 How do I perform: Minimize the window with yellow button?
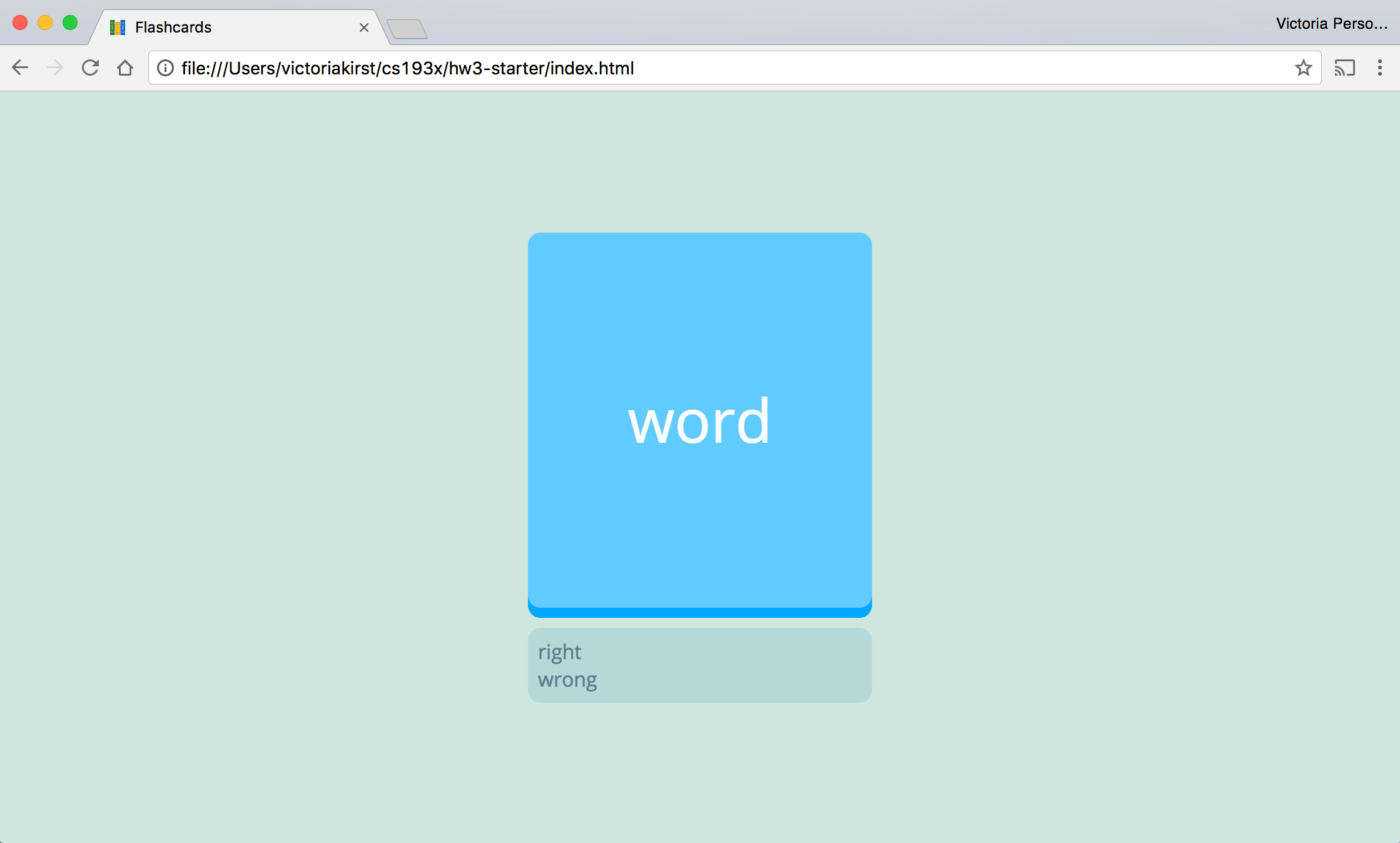pos(44,22)
